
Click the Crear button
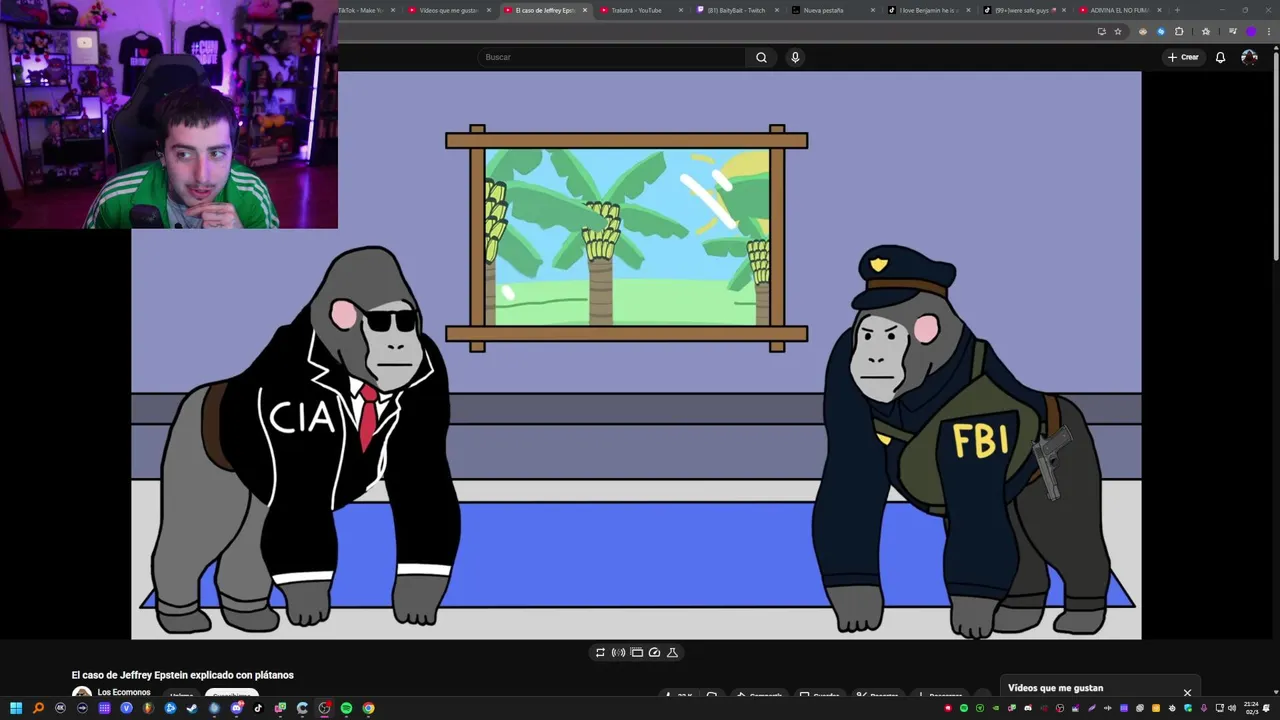1183,57
